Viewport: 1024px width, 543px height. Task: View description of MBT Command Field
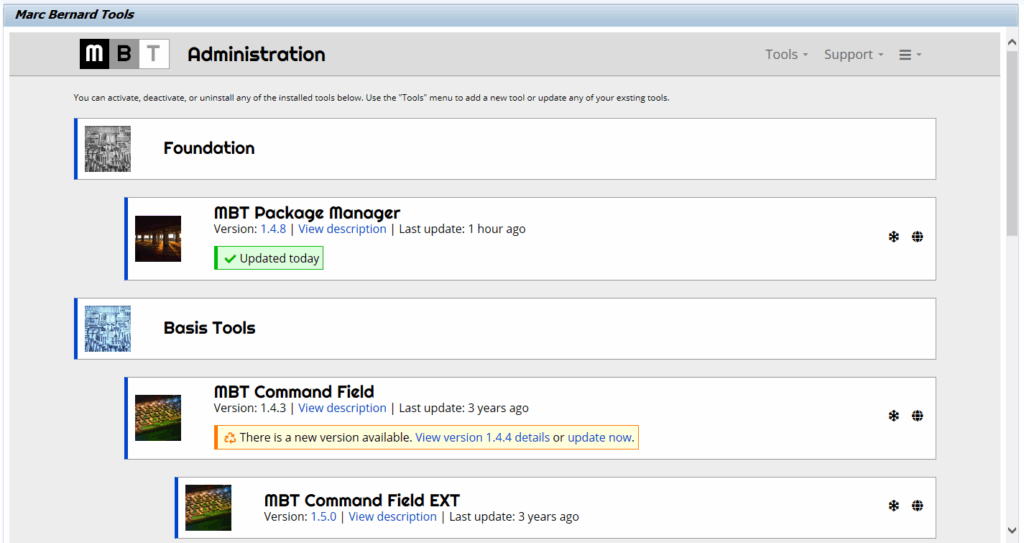(x=342, y=408)
